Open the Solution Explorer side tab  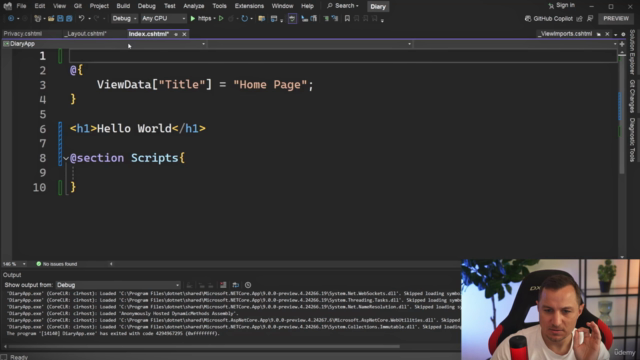[x=632, y=52]
